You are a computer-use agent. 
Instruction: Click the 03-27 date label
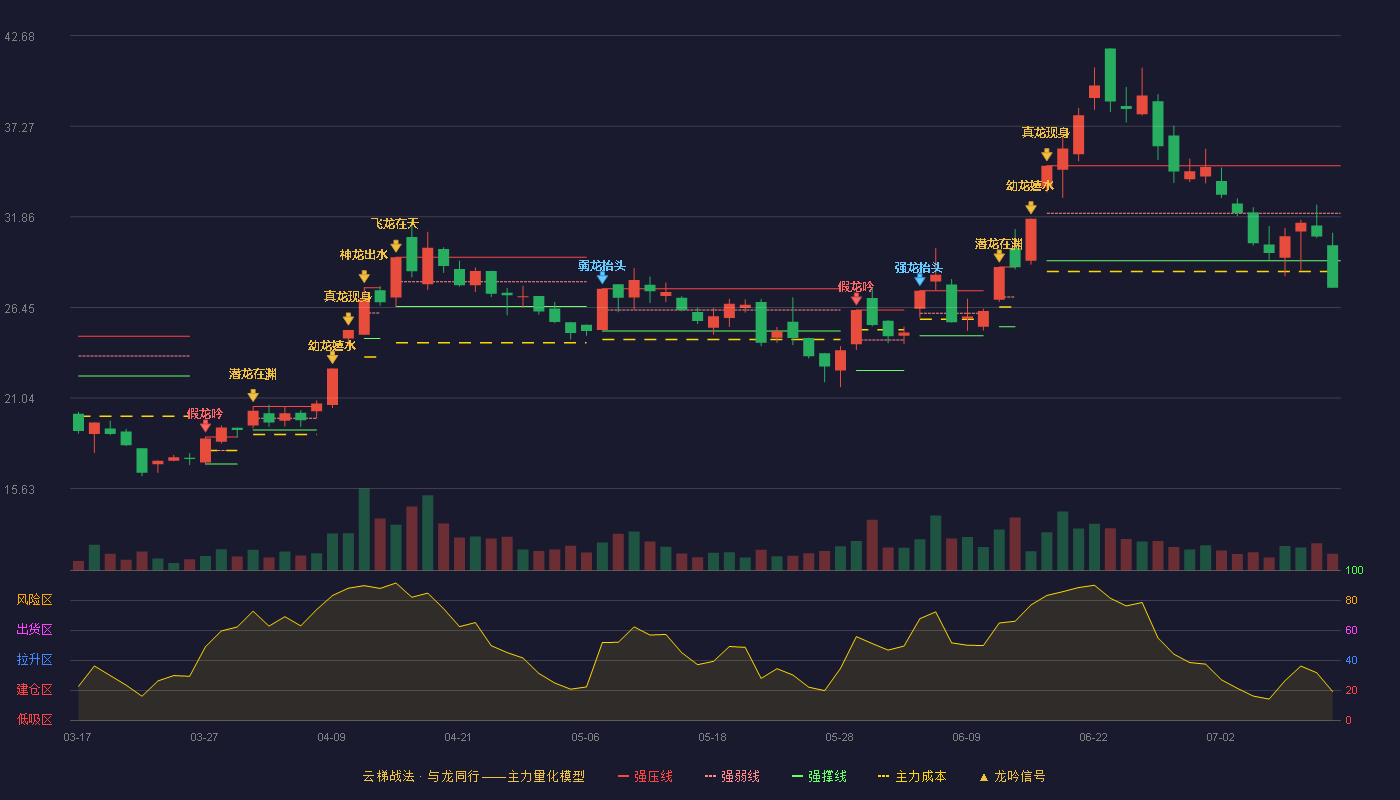(x=204, y=737)
